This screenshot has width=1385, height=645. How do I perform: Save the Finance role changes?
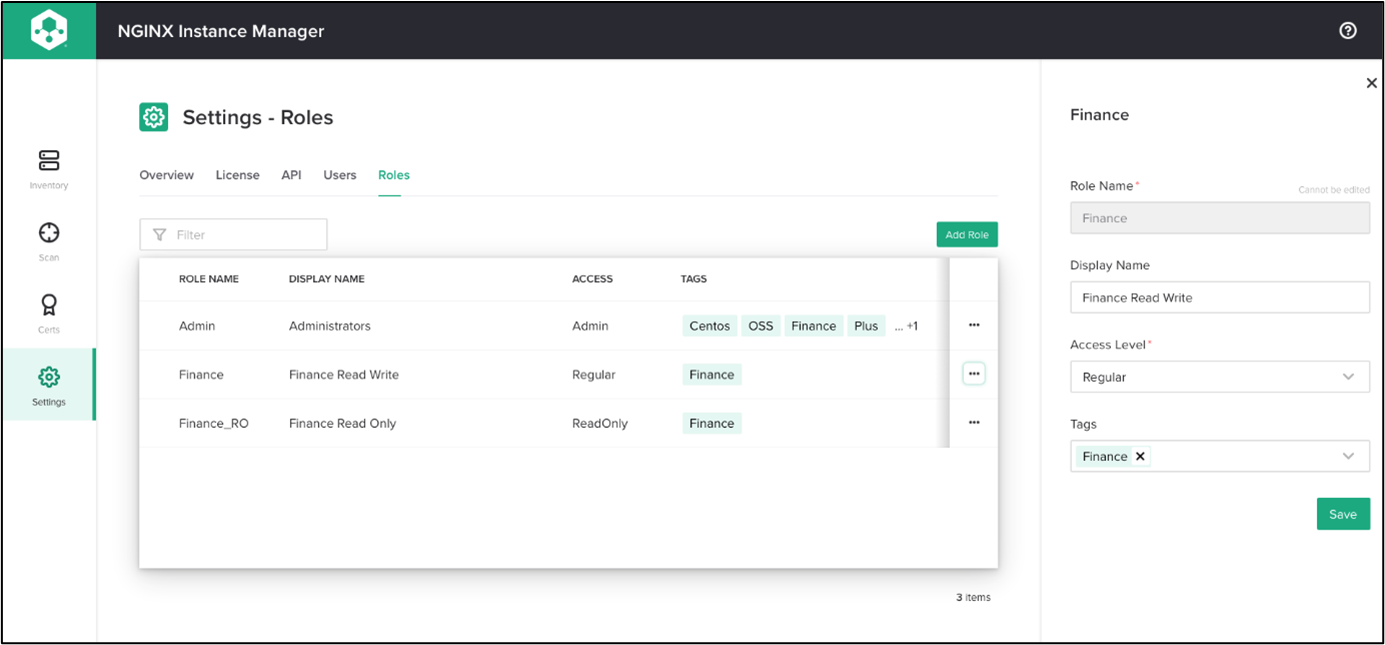pos(1343,514)
